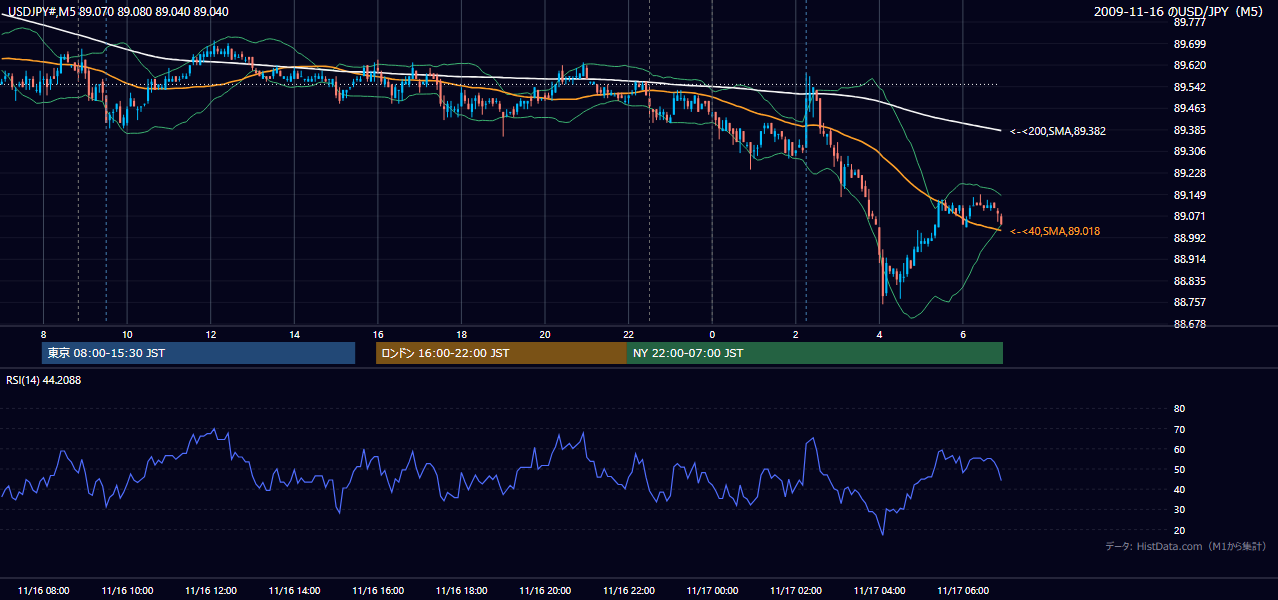The height and width of the screenshot is (600, 1278).
Task: Click the 200 SMA 89.382 label
Action: point(1057,131)
